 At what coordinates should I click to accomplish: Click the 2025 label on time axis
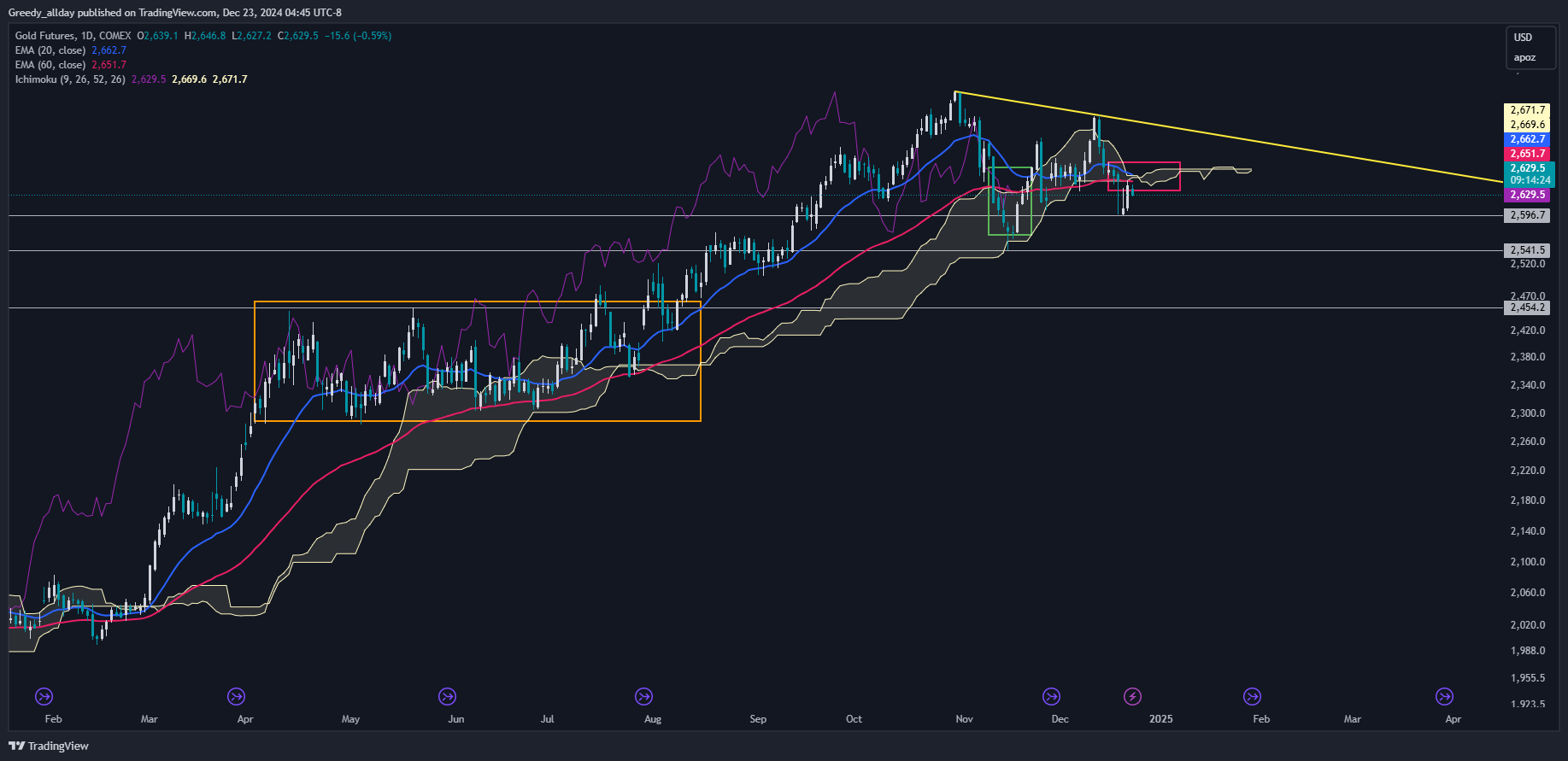point(1161,719)
